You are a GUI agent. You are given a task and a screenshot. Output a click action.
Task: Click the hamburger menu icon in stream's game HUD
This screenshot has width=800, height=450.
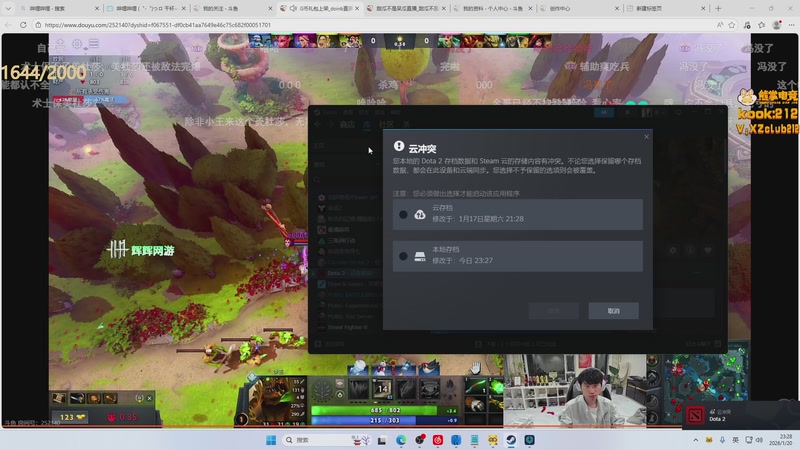pos(94,44)
